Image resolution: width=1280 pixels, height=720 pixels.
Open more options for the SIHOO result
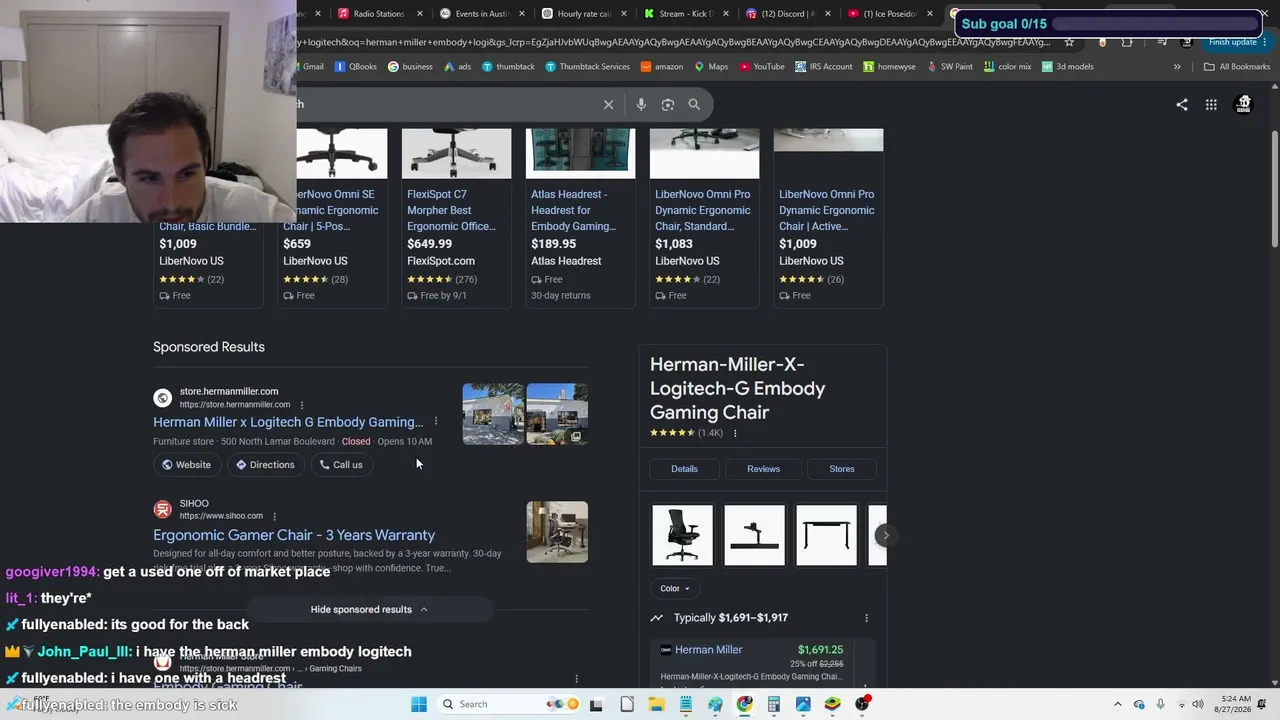274,516
